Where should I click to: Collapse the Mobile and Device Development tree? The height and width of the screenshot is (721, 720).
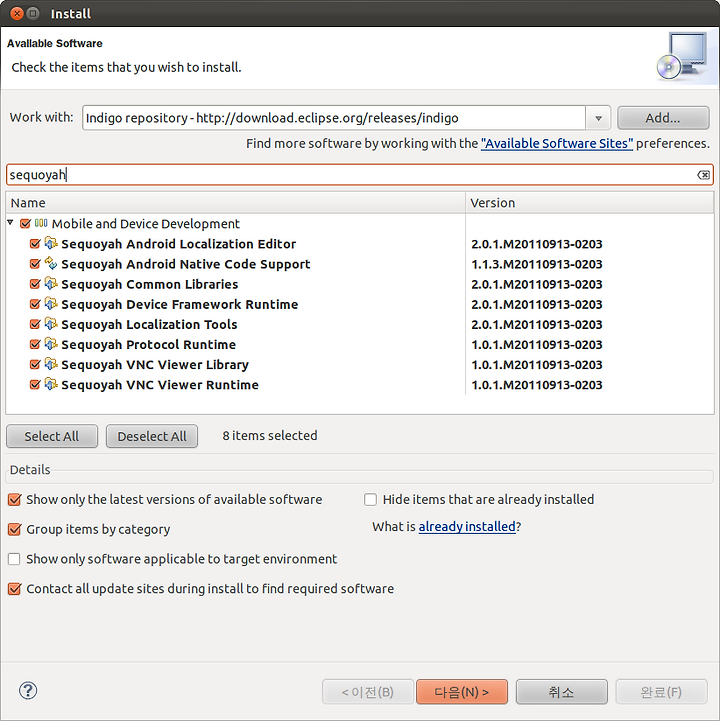(11, 223)
